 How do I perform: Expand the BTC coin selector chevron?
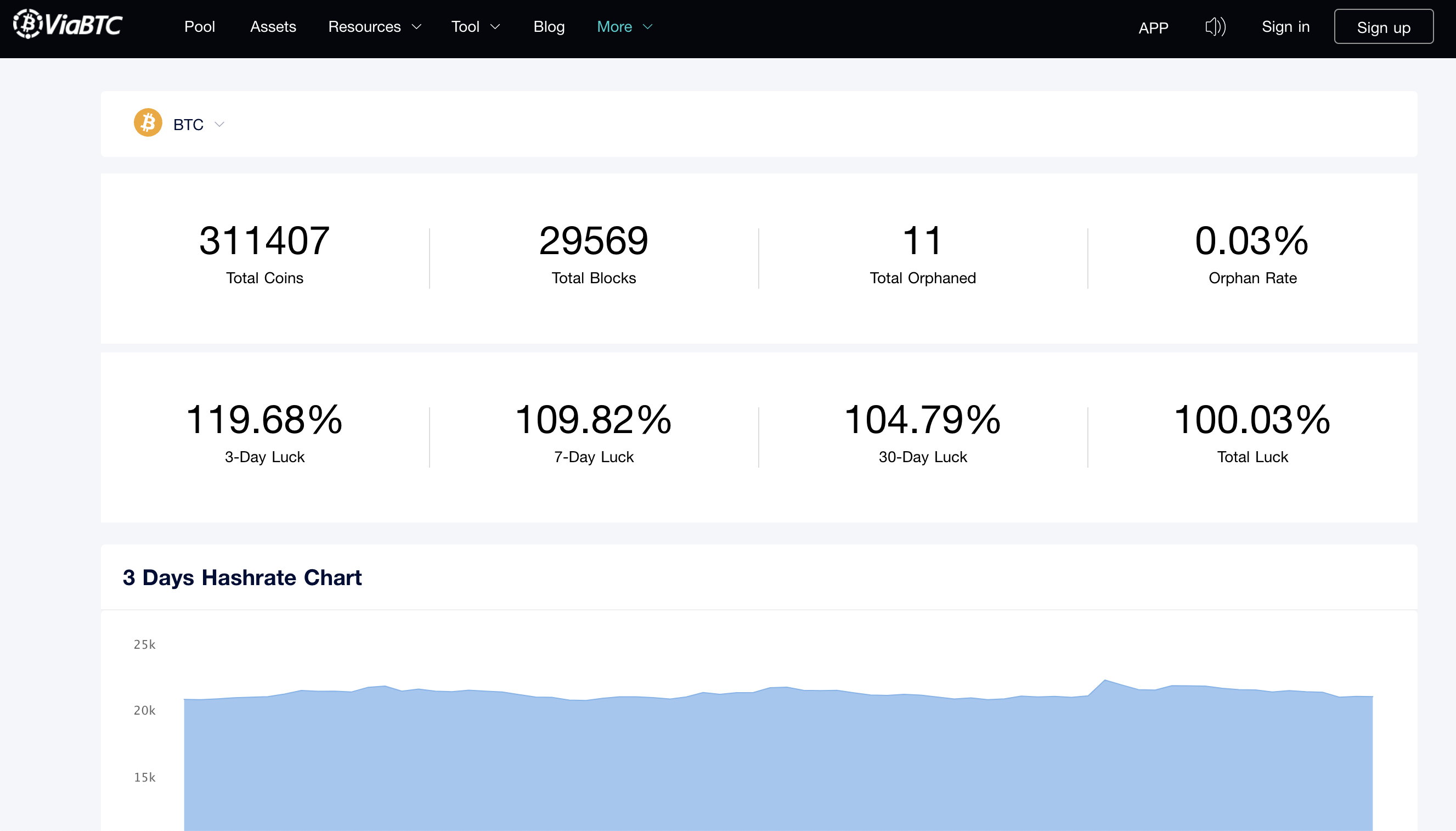coord(219,124)
